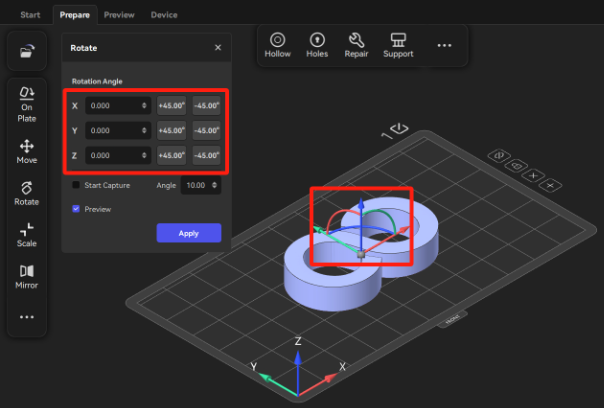
Task: Open the Holes tool
Action: click(x=317, y=45)
